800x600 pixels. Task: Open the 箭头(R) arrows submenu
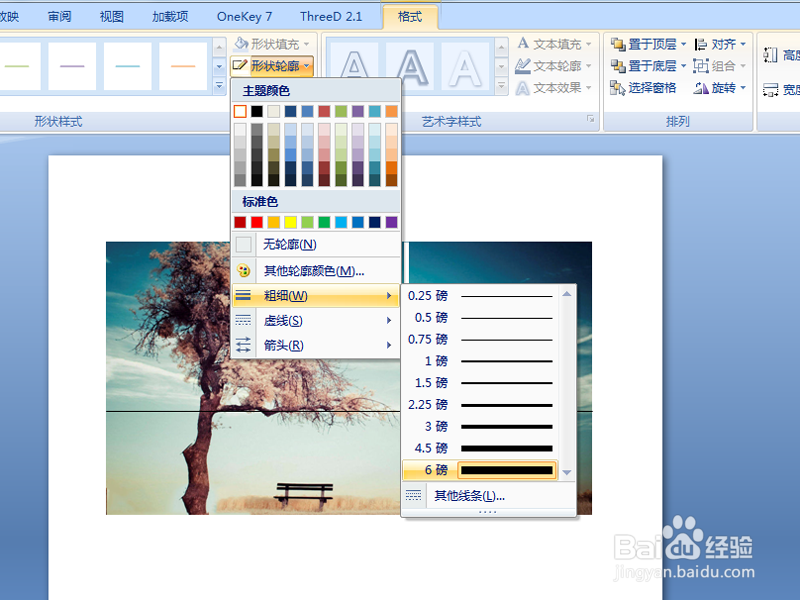coord(316,345)
